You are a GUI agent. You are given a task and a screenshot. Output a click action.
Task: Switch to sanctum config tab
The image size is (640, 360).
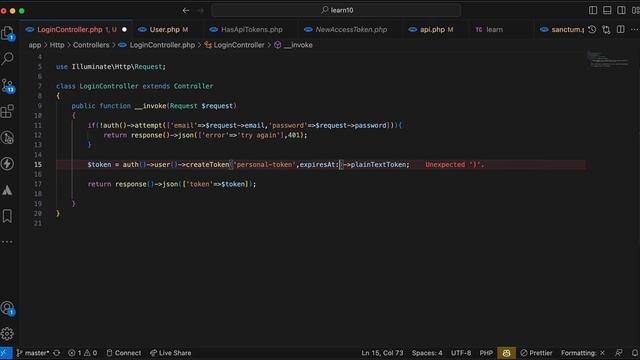pos(562,29)
